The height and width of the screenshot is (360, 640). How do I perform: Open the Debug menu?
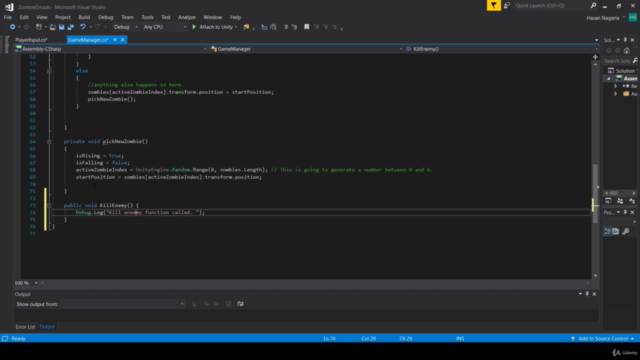point(105,17)
